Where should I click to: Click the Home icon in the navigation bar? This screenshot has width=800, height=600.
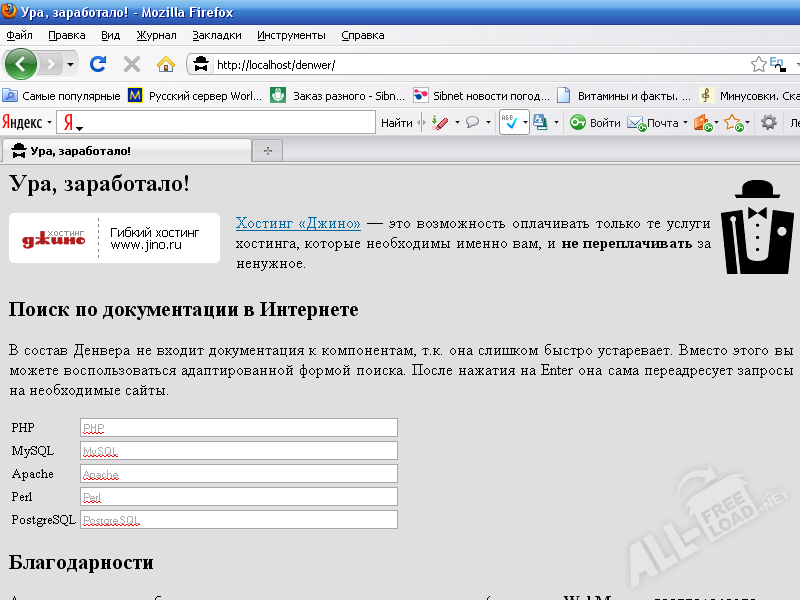[x=166, y=64]
